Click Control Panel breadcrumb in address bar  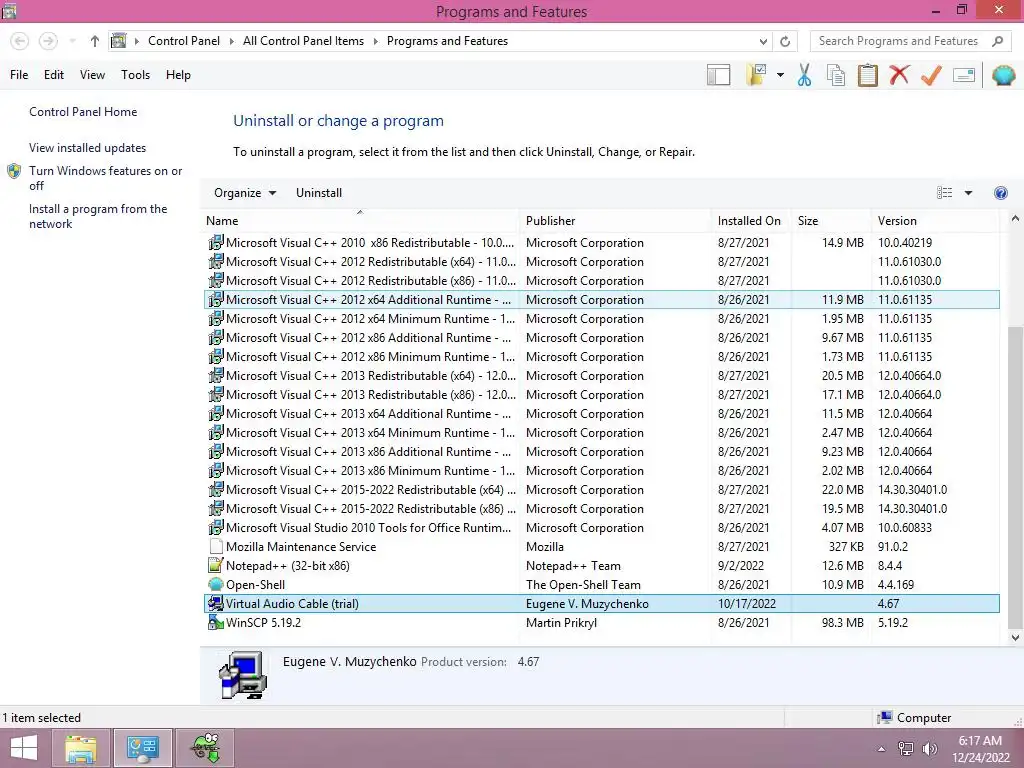click(x=184, y=41)
